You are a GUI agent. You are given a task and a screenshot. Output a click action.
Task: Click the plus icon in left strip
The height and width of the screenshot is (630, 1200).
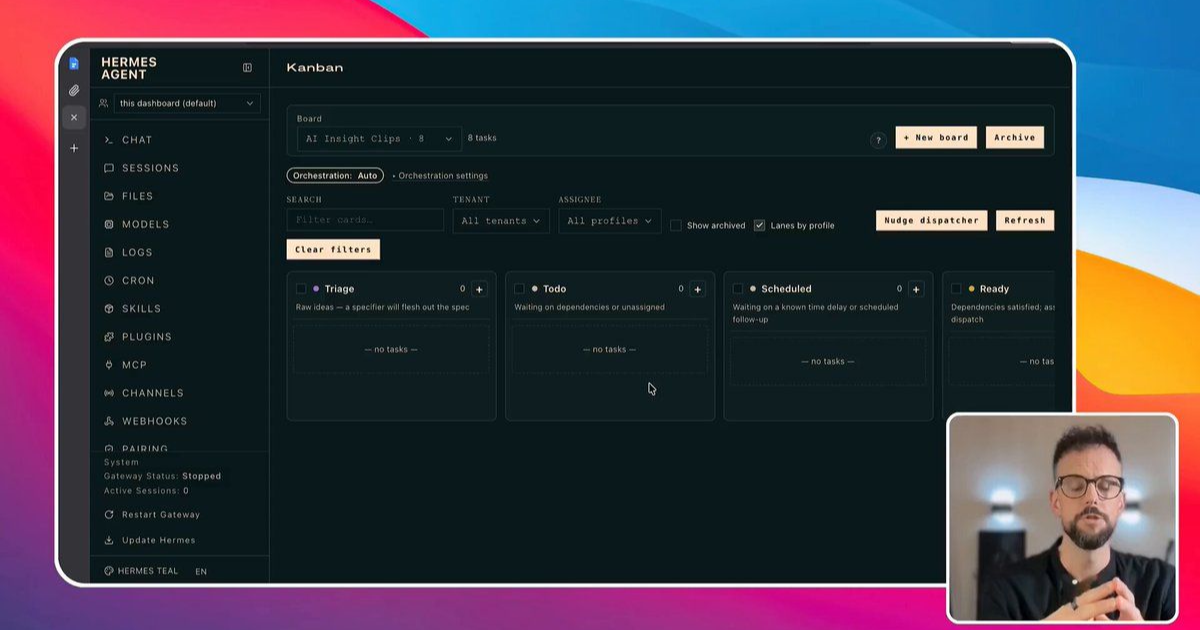[x=74, y=148]
